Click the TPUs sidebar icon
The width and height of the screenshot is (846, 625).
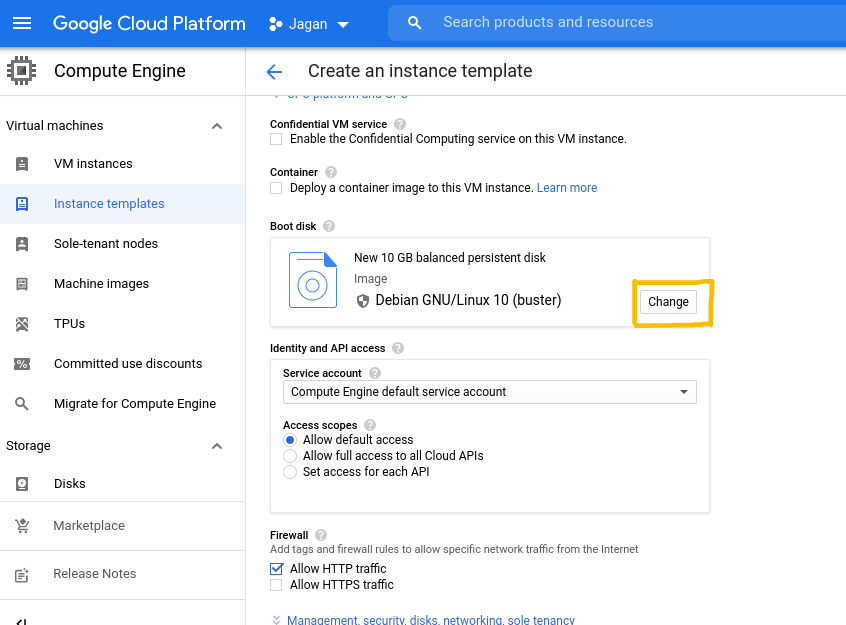(22, 324)
